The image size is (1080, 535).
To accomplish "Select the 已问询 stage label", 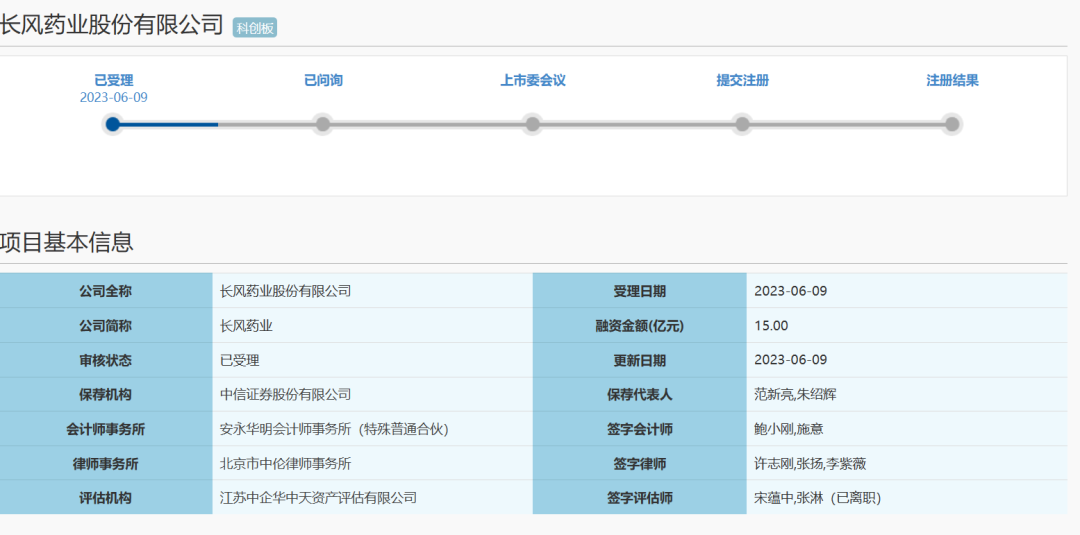I will pyautogui.click(x=323, y=81).
